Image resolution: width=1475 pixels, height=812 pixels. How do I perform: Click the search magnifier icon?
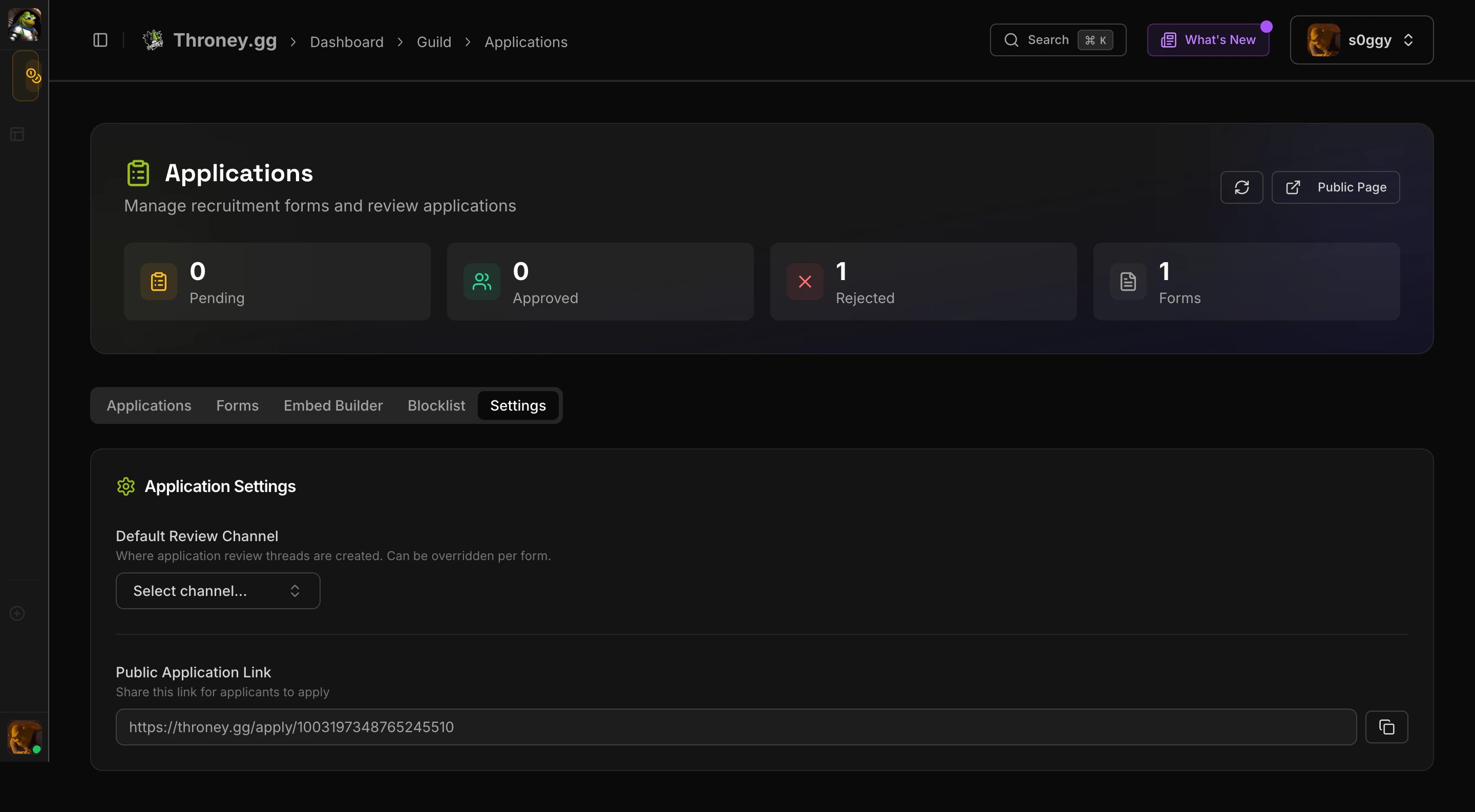[1011, 40]
